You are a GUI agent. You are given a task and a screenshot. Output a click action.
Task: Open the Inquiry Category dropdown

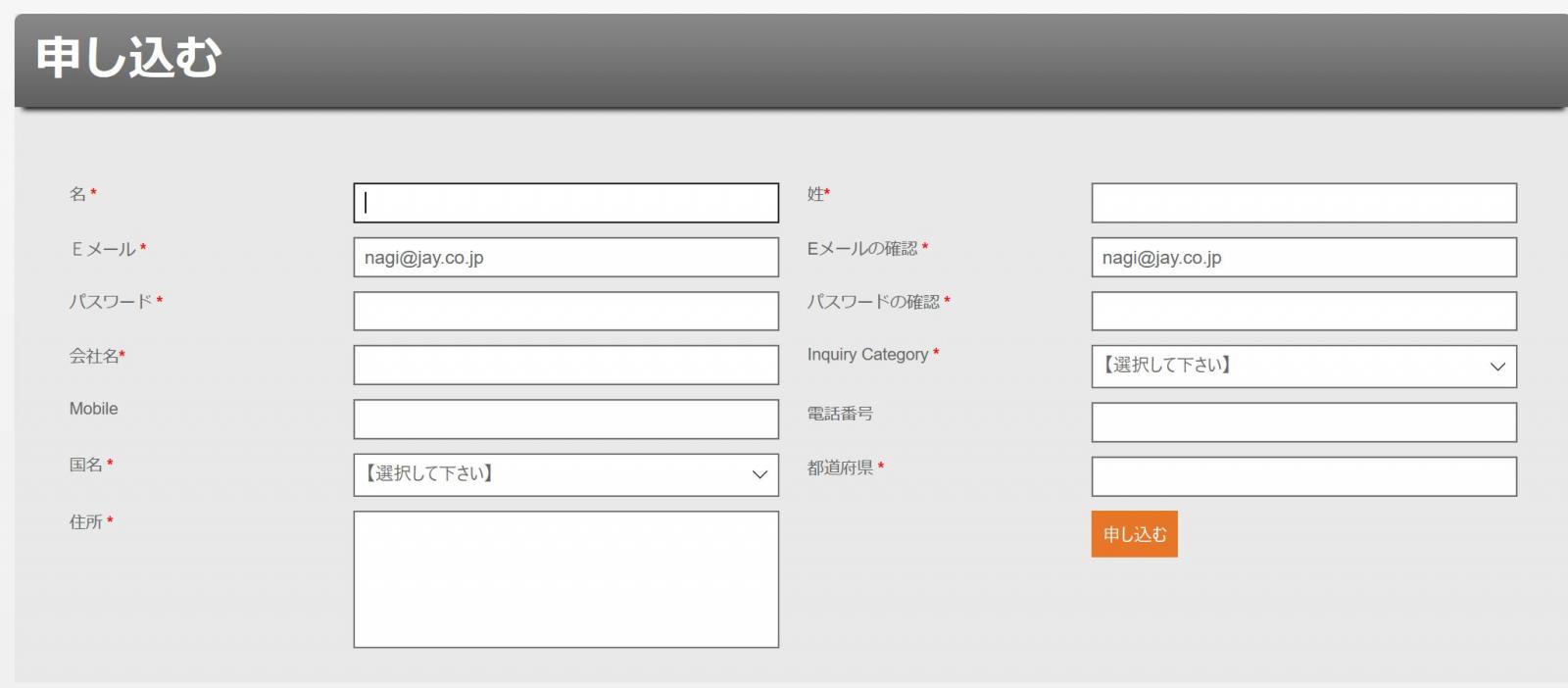(1303, 367)
